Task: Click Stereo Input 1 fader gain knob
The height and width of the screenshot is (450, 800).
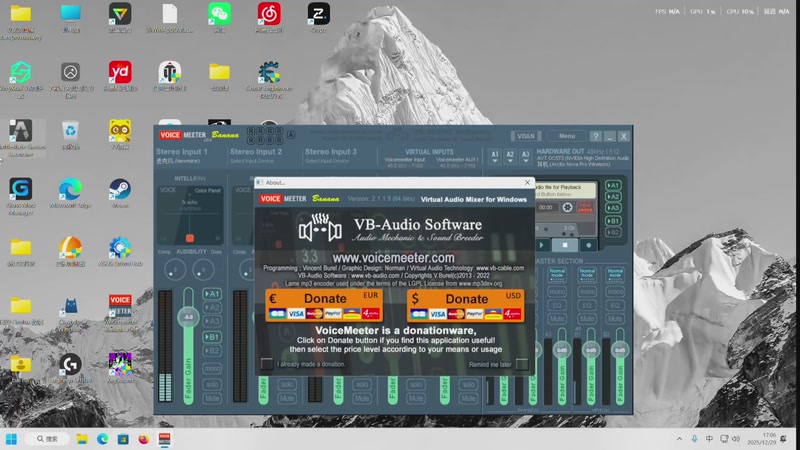Action: tap(188, 317)
